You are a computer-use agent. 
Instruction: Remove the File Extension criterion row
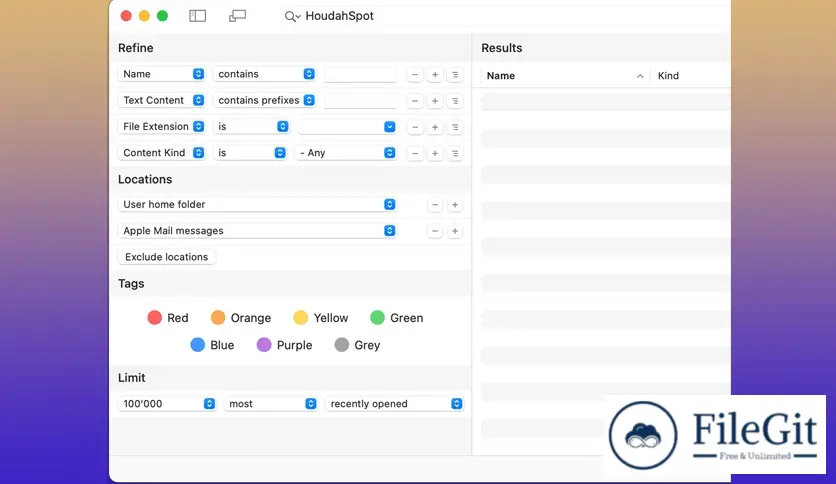(x=415, y=127)
